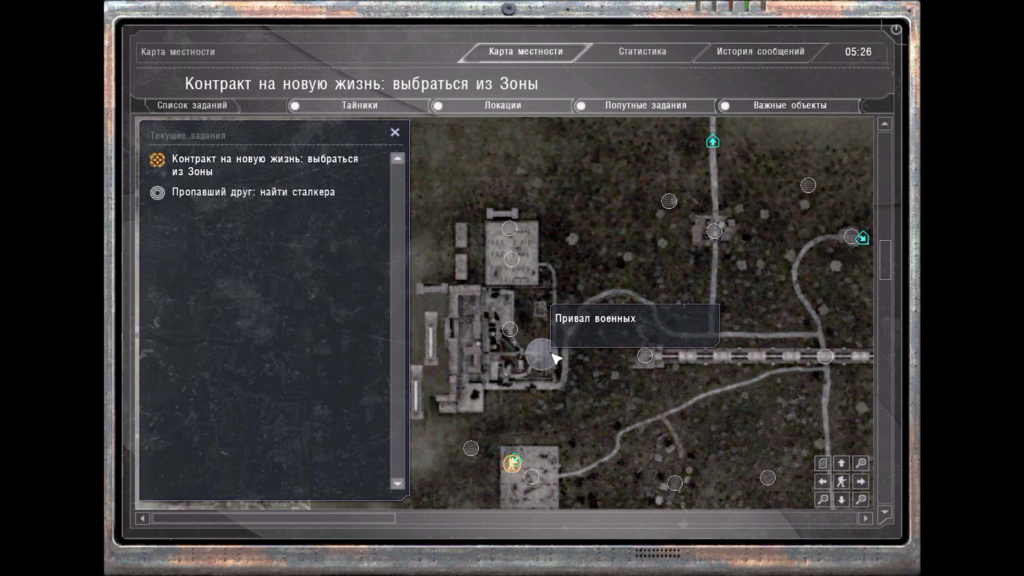The width and height of the screenshot is (1024, 576).
Task: Reset the map zoom with the bottom-right magnifier
Action: [x=861, y=500]
